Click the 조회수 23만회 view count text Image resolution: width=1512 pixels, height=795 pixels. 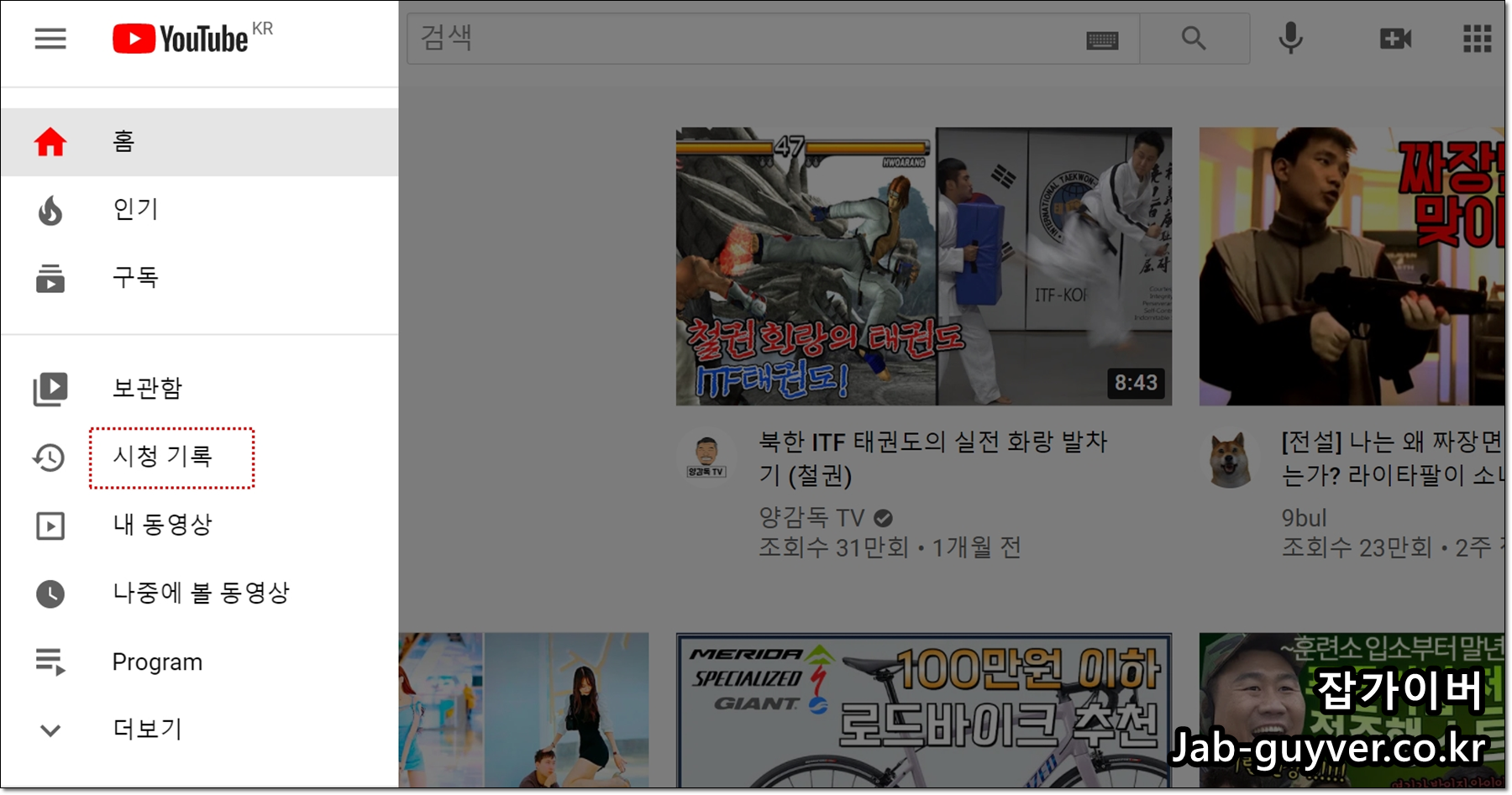pos(1356,548)
